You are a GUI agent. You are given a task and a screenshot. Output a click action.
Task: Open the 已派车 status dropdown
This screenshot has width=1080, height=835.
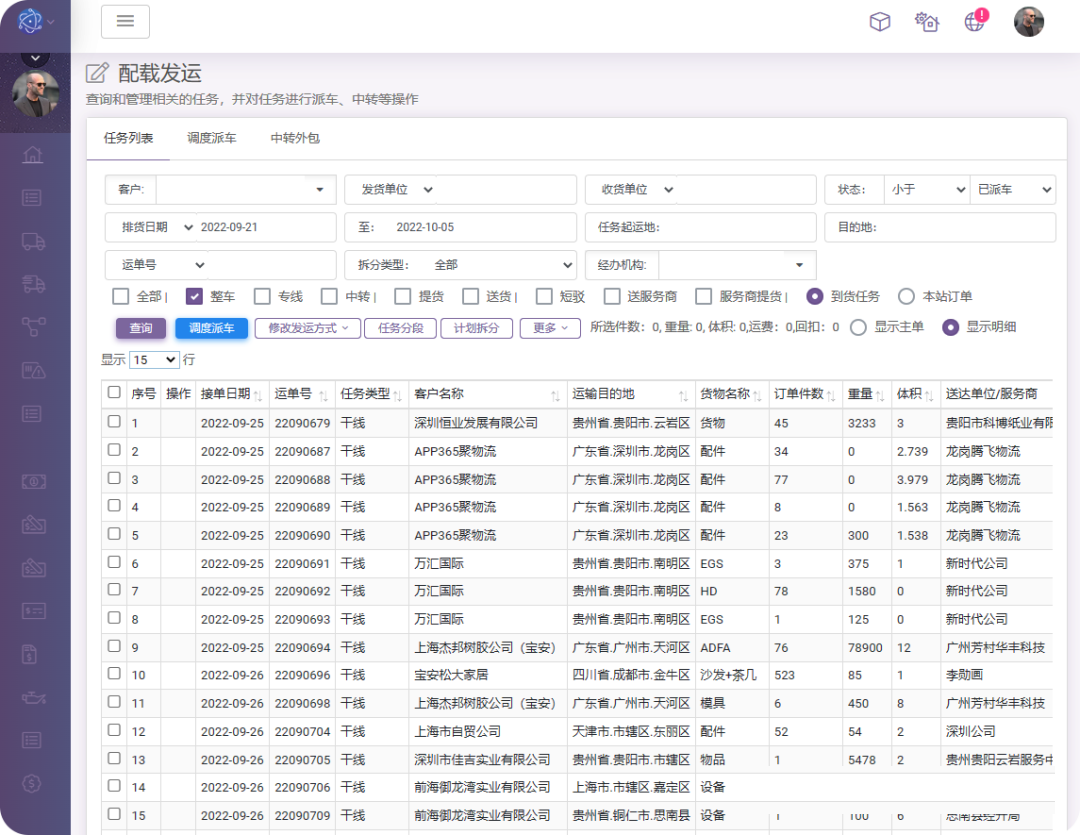click(1012, 189)
